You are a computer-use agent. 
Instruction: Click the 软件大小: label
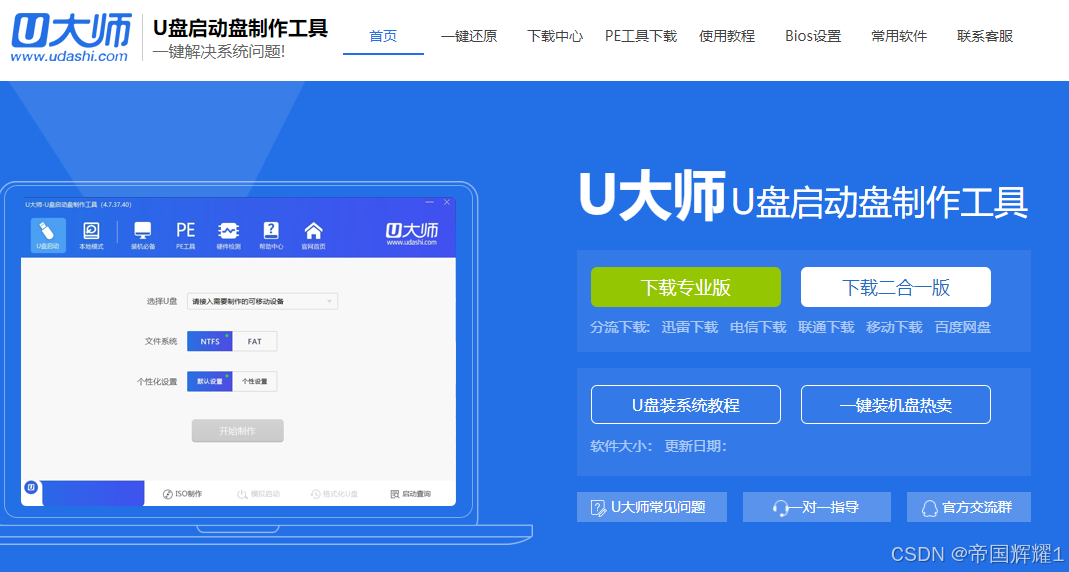pyautogui.click(x=621, y=447)
